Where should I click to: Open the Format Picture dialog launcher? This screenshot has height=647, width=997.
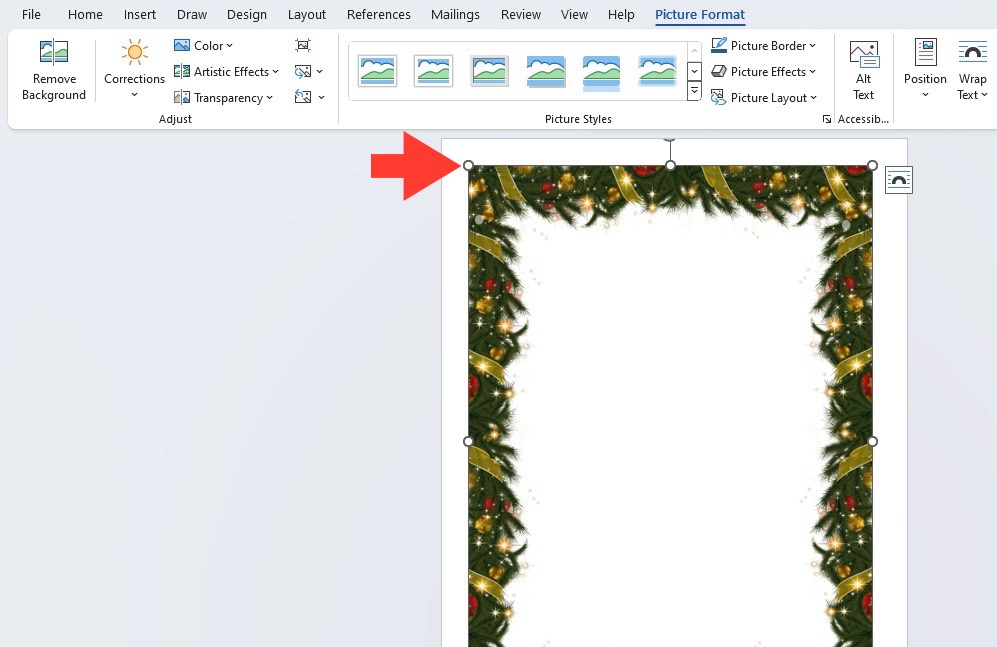[827, 119]
